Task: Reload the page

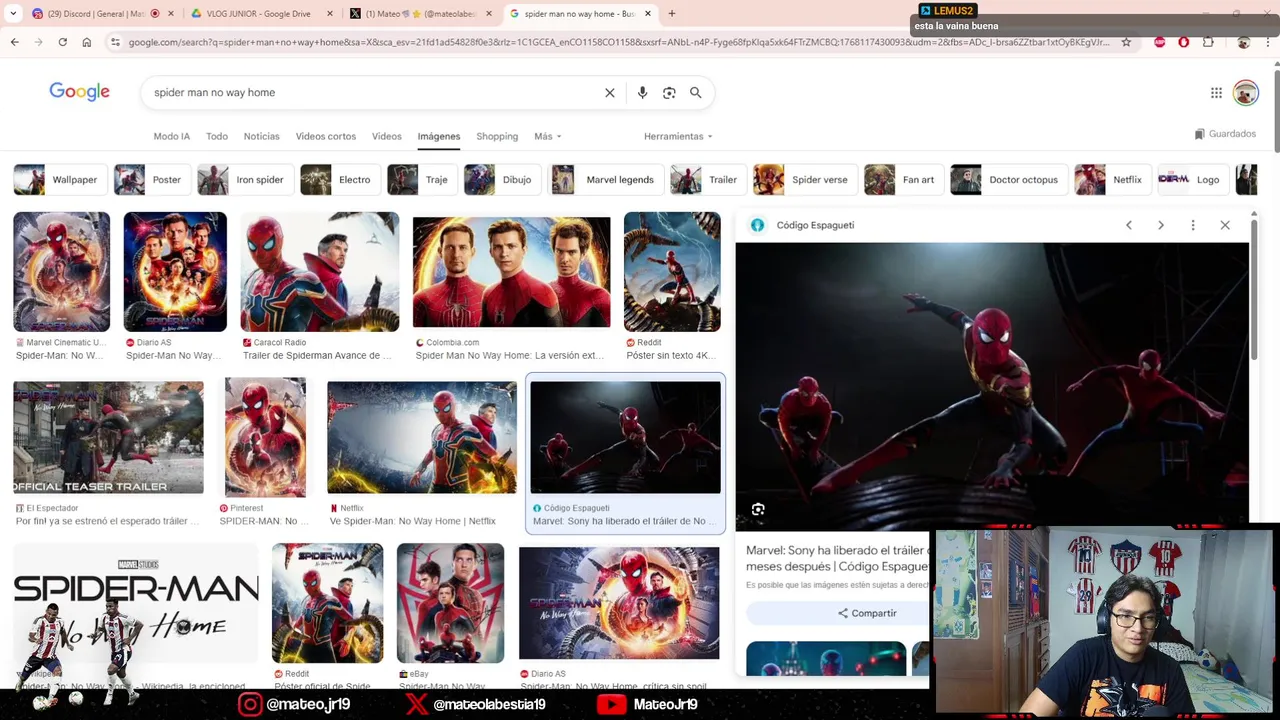Action: click(x=62, y=42)
